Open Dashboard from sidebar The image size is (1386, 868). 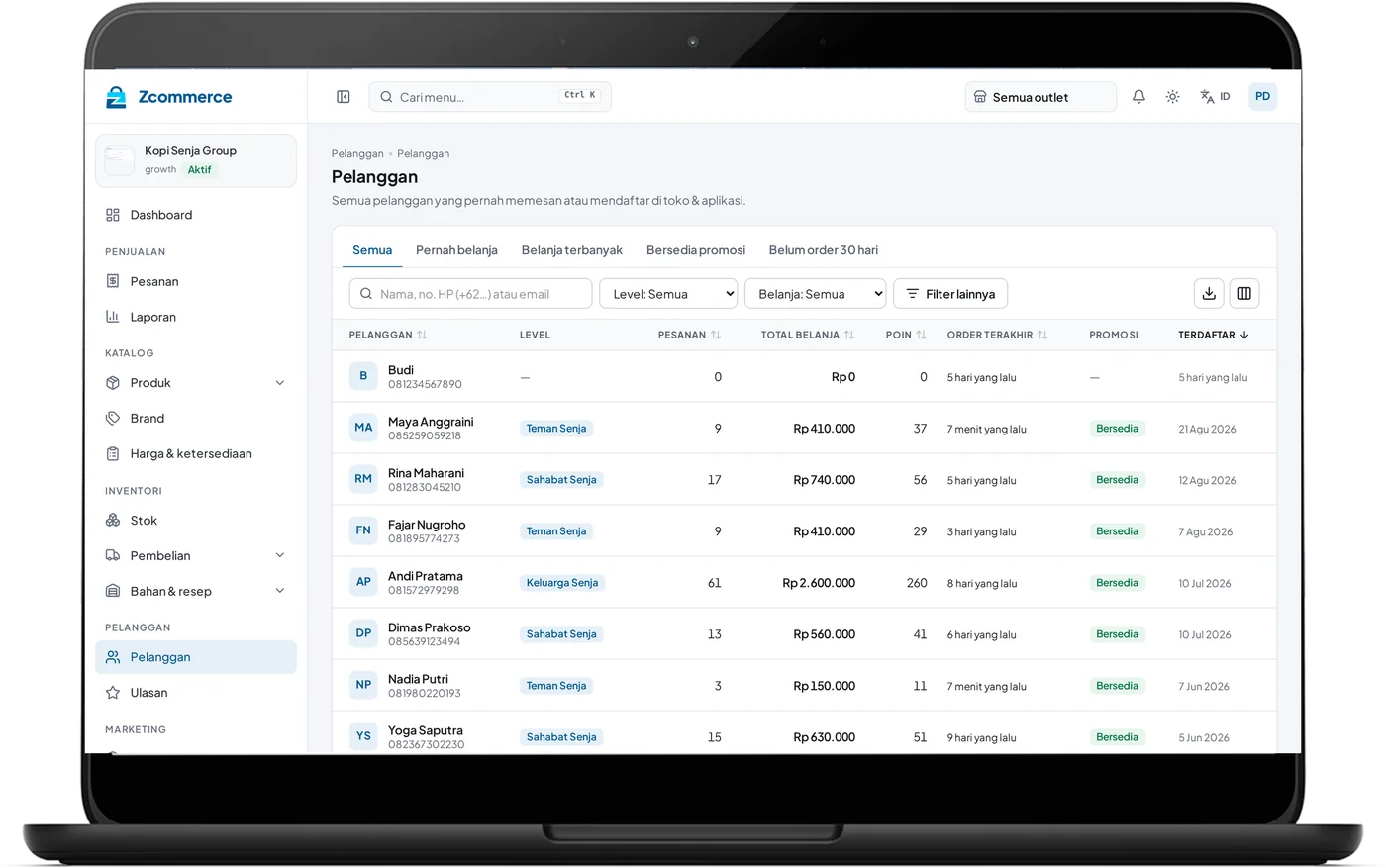[196, 215]
